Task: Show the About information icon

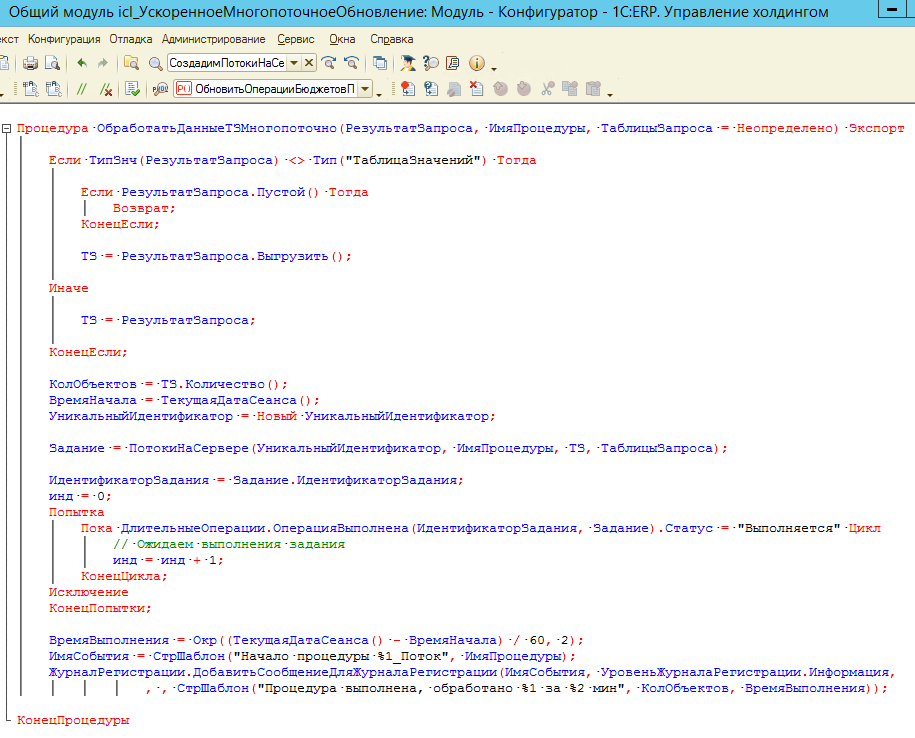Action: [477, 63]
